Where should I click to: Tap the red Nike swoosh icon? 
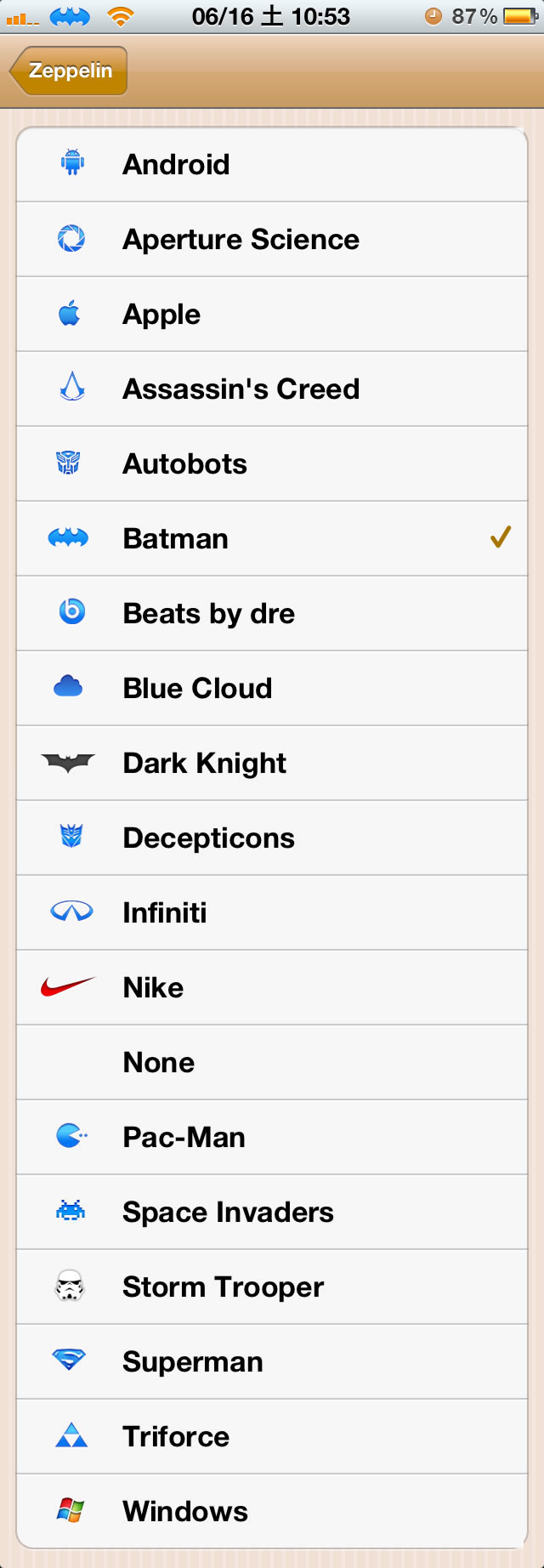pyautogui.click(x=68, y=987)
